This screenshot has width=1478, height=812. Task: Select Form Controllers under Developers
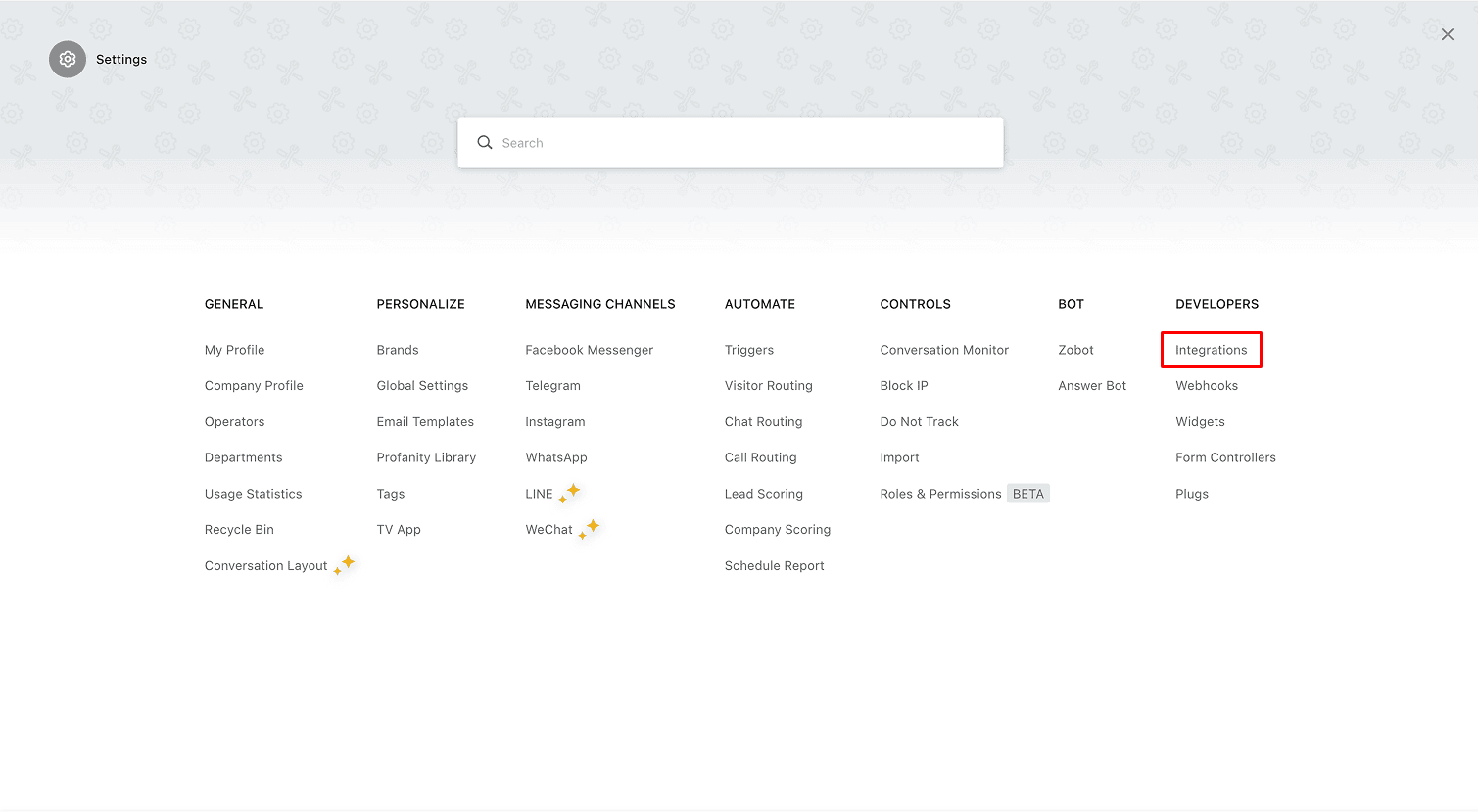(1225, 457)
